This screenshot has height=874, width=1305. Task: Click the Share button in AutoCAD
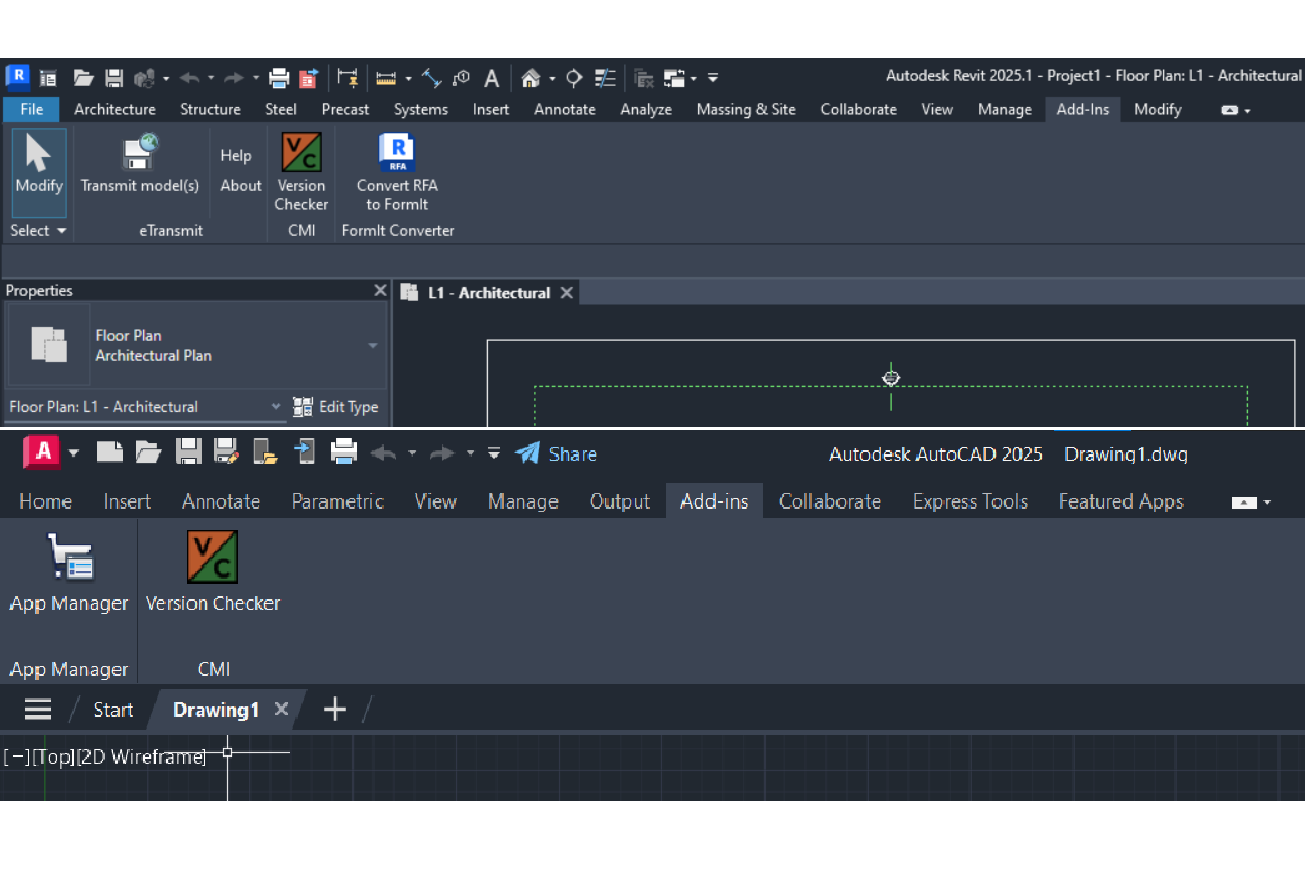coord(556,454)
